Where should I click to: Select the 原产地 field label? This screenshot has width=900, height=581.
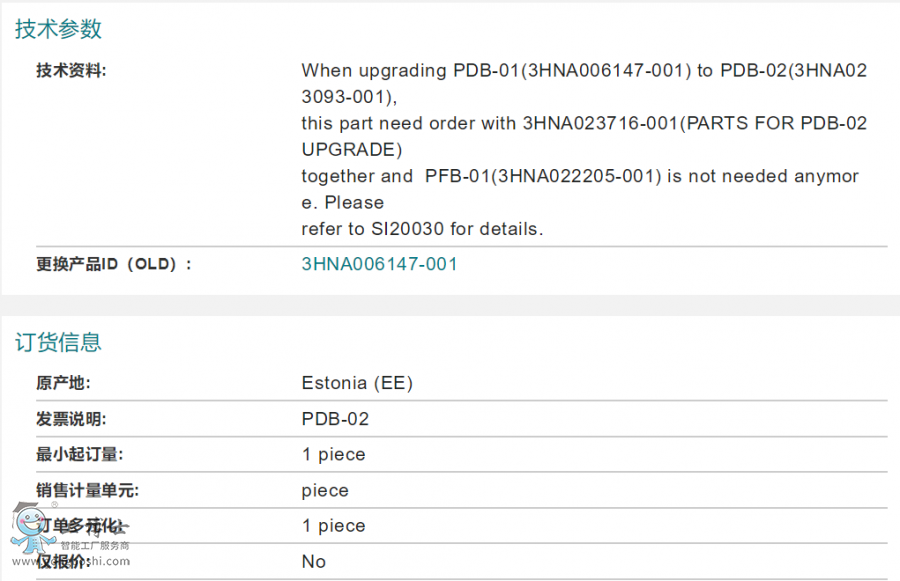63,383
